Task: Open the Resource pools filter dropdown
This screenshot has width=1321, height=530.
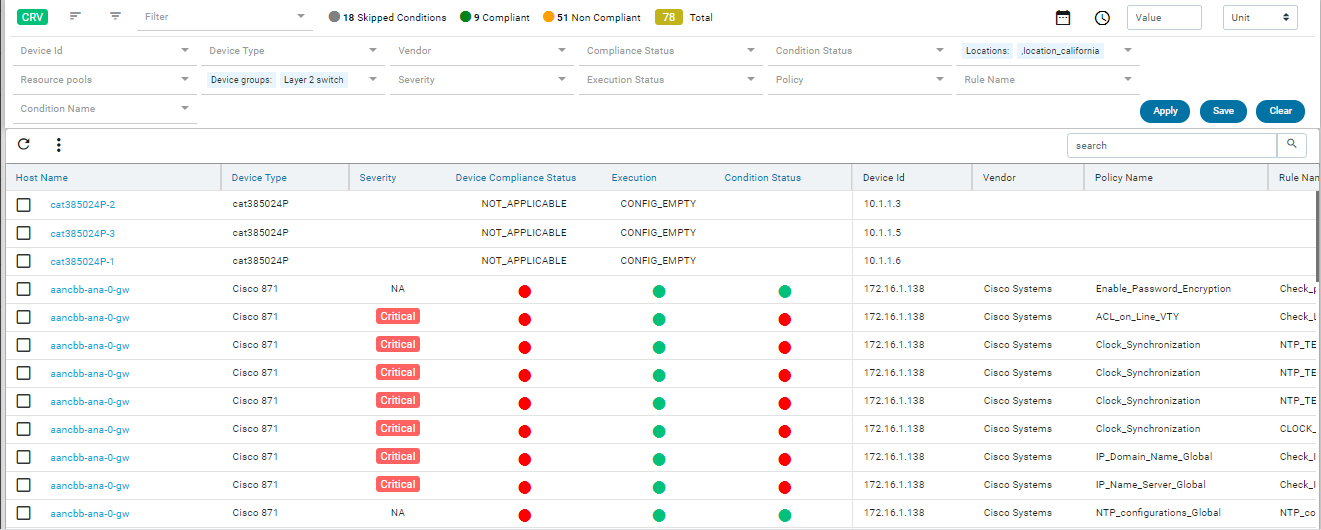Action: [x=185, y=79]
